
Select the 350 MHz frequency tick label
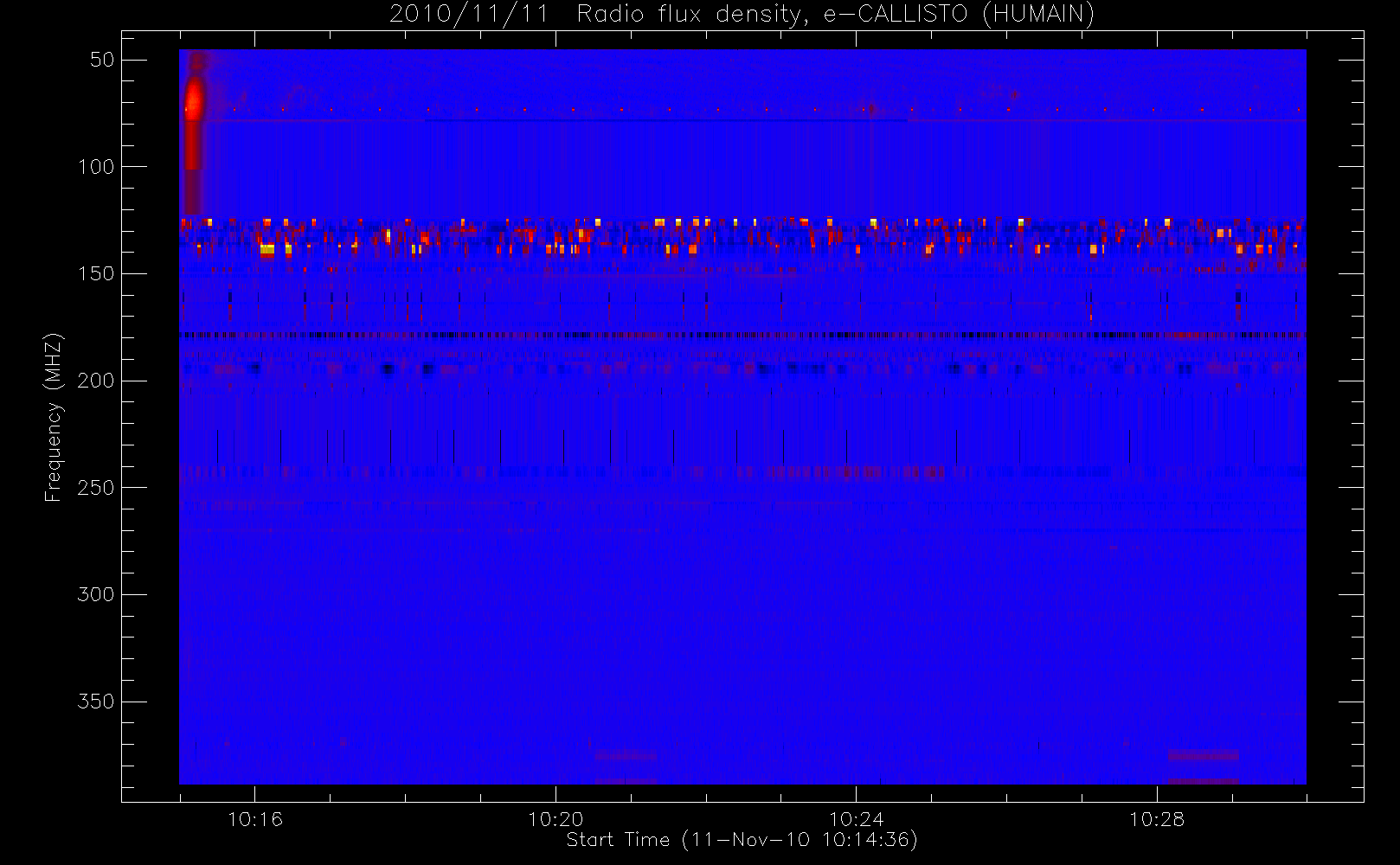pyautogui.click(x=96, y=702)
